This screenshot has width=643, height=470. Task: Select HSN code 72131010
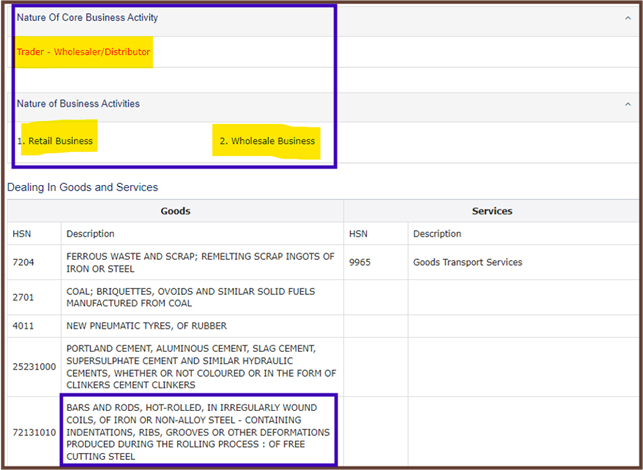[x=34, y=432]
